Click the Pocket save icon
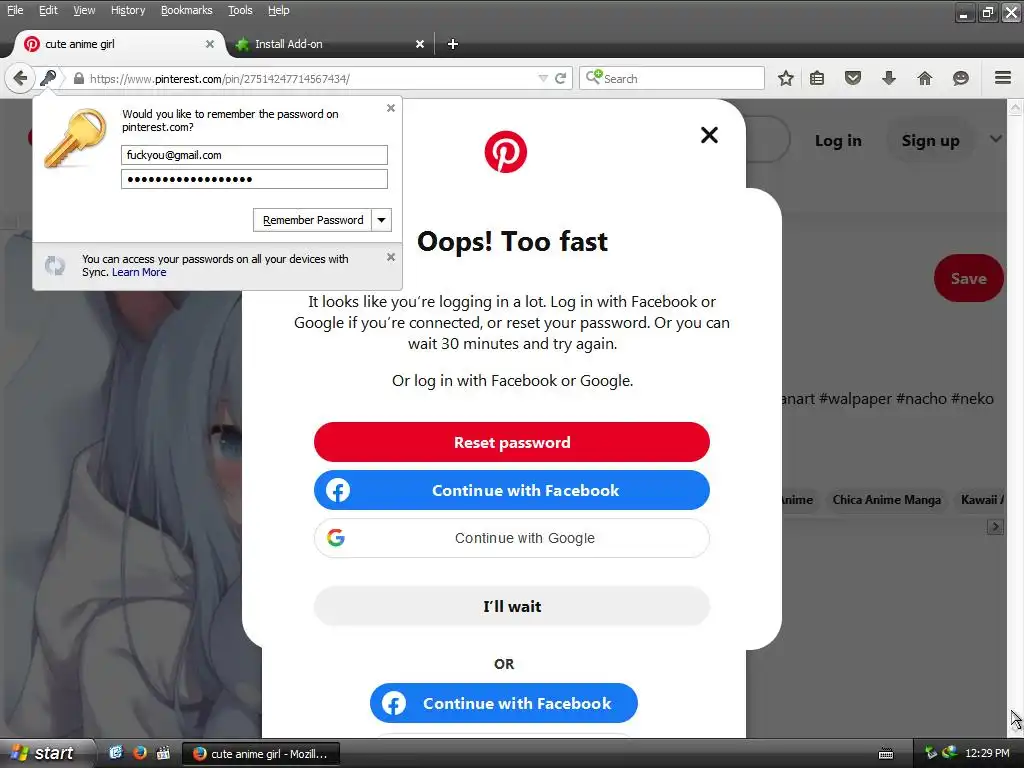Image resolution: width=1024 pixels, height=768 pixels. 853,78
